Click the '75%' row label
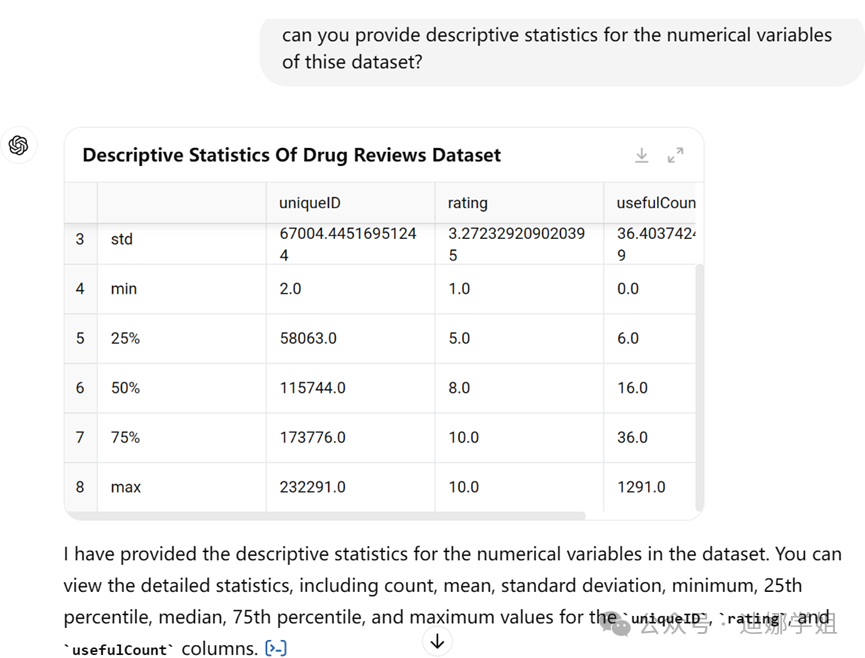The width and height of the screenshot is (865, 658). [x=125, y=437]
